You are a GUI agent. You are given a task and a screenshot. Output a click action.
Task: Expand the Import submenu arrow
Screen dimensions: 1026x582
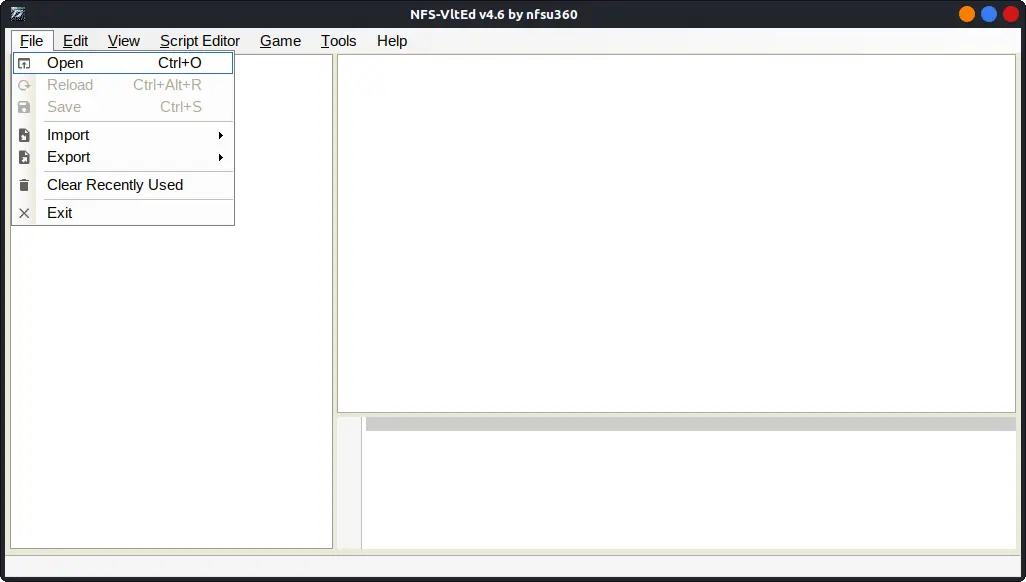click(x=221, y=136)
